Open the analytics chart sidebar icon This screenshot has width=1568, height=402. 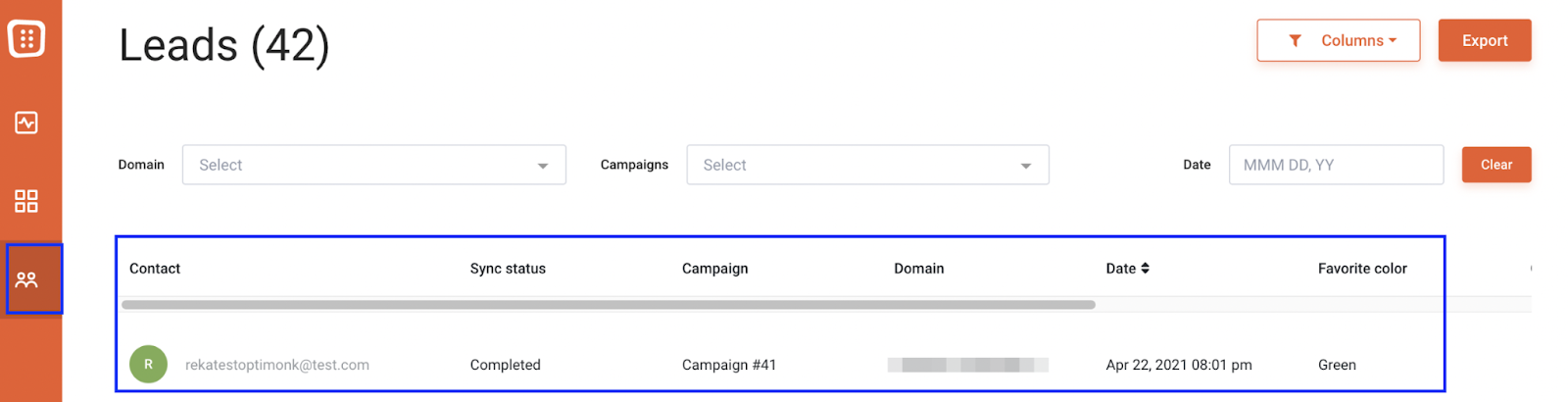tap(26, 123)
